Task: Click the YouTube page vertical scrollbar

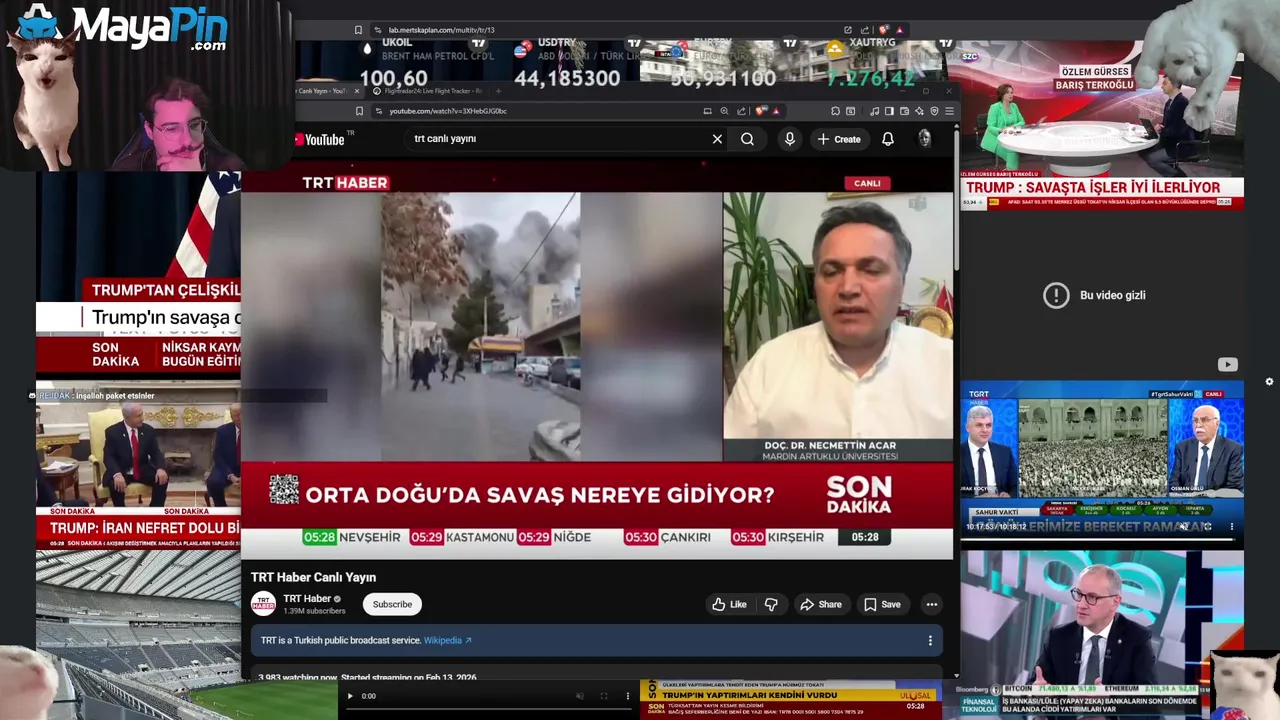Action: pos(956,200)
